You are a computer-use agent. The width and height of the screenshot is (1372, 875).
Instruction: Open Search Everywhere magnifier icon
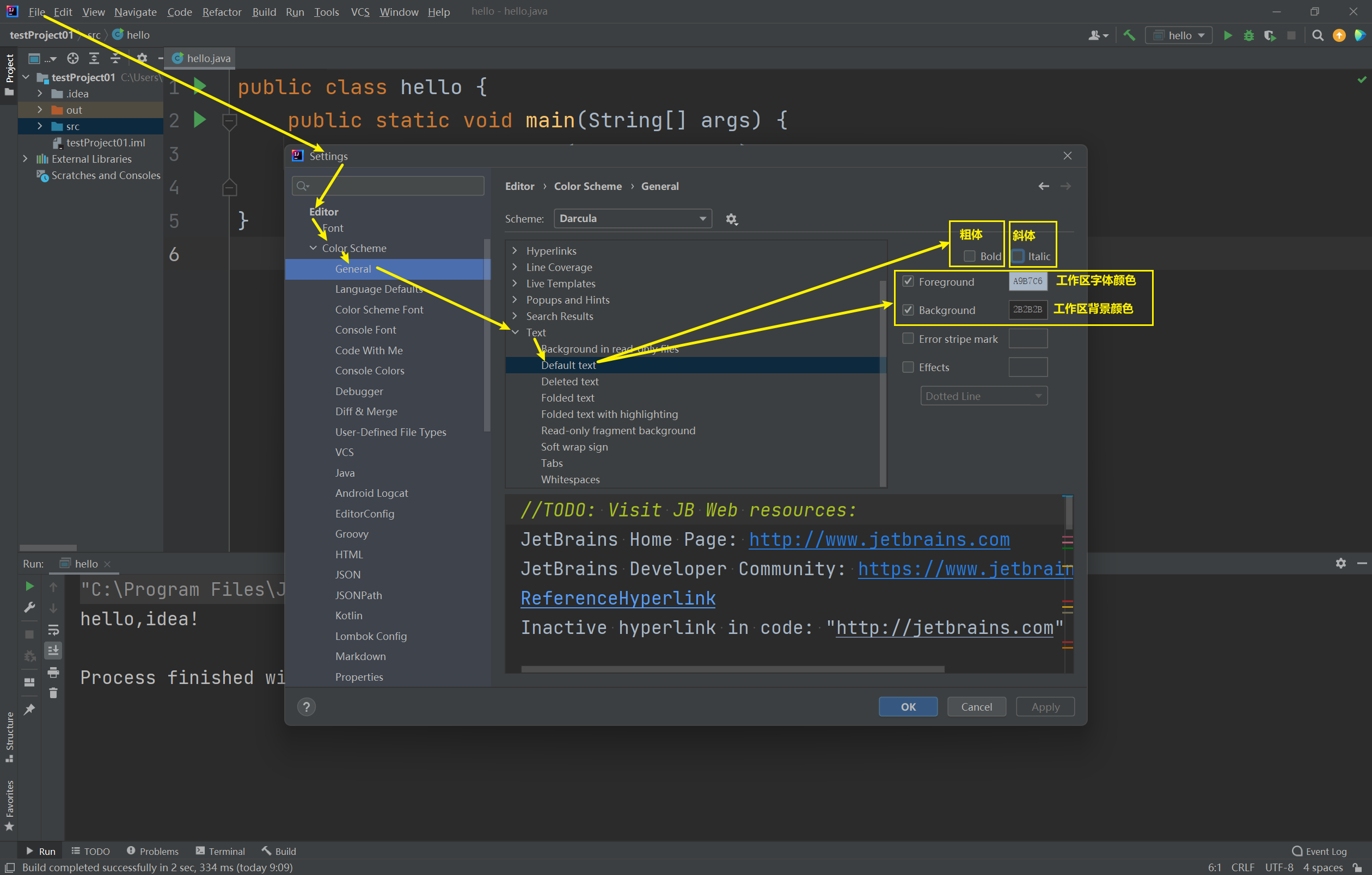tap(1318, 35)
